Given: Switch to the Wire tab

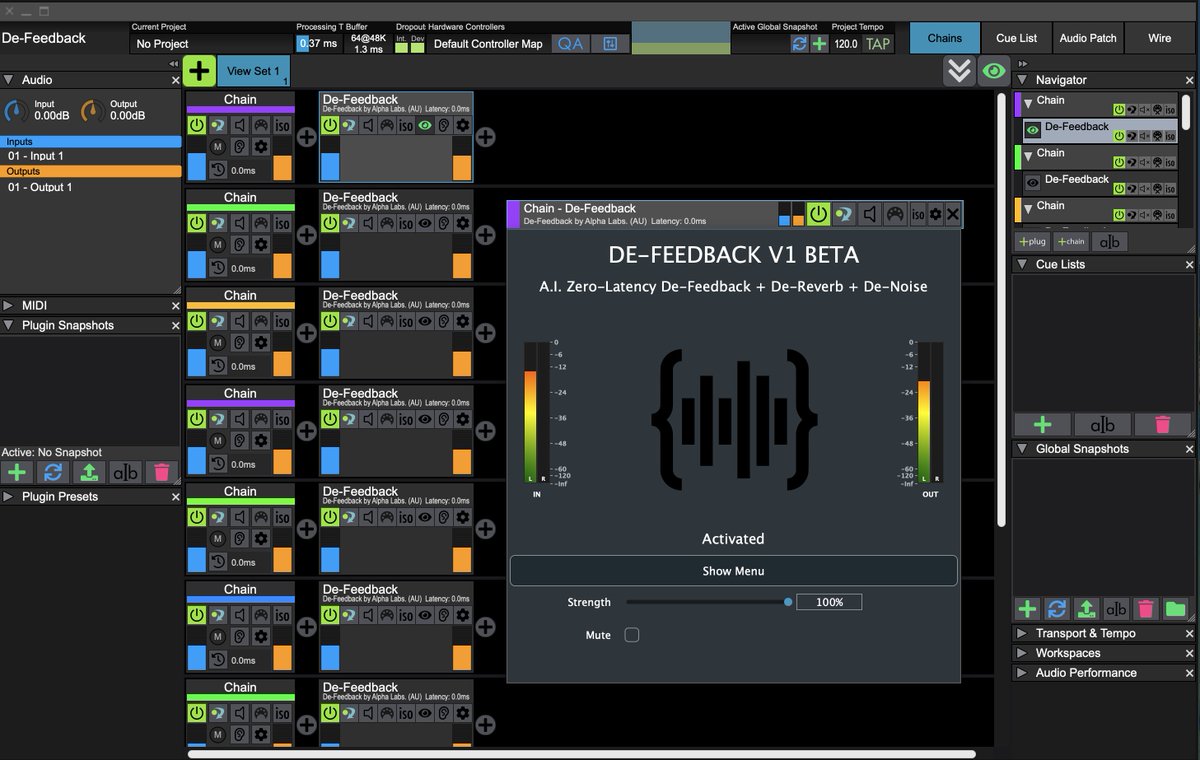Looking at the screenshot, I should (x=1160, y=38).
